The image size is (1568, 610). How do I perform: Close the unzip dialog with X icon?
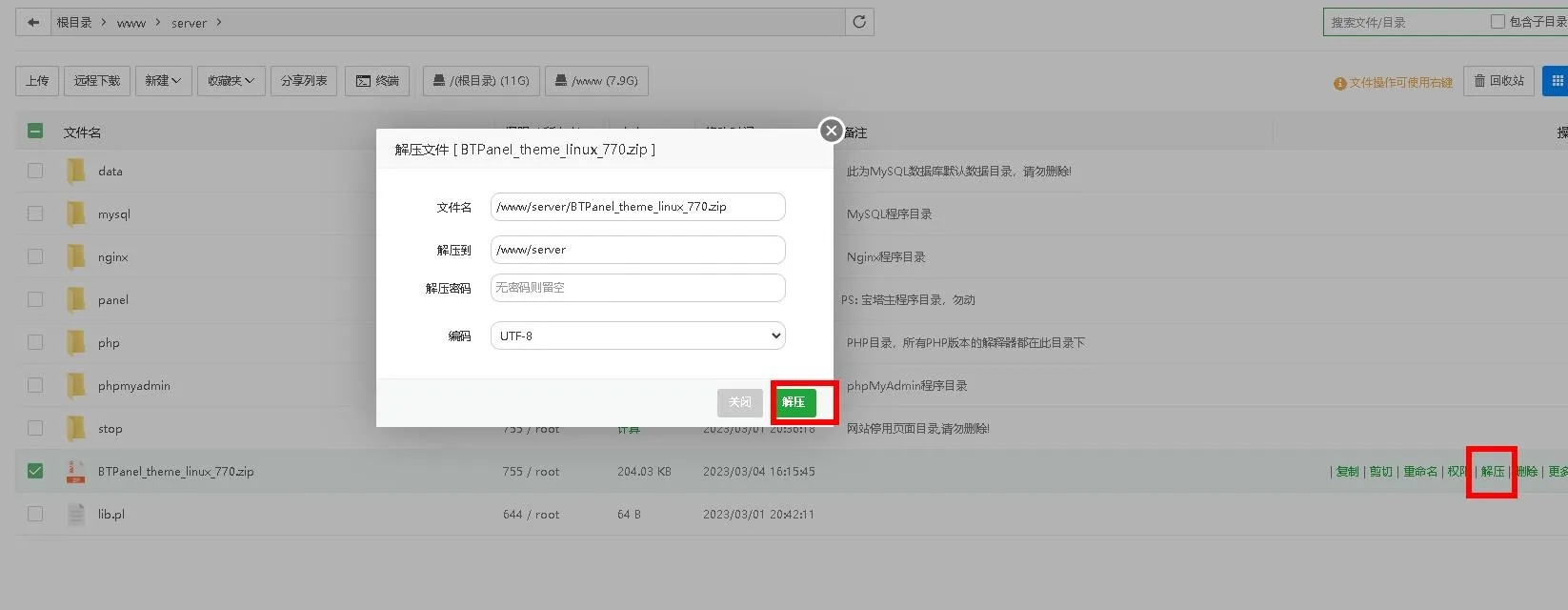click(x=832, y=131)
